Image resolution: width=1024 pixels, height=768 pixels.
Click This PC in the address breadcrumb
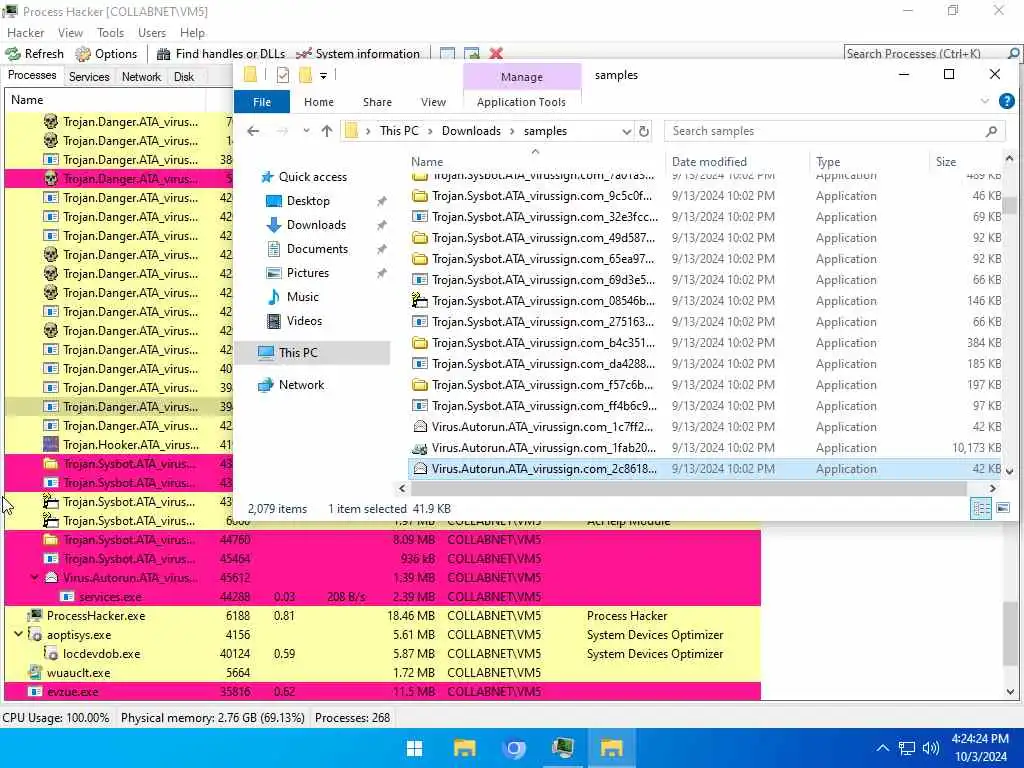tap(399, 131)
